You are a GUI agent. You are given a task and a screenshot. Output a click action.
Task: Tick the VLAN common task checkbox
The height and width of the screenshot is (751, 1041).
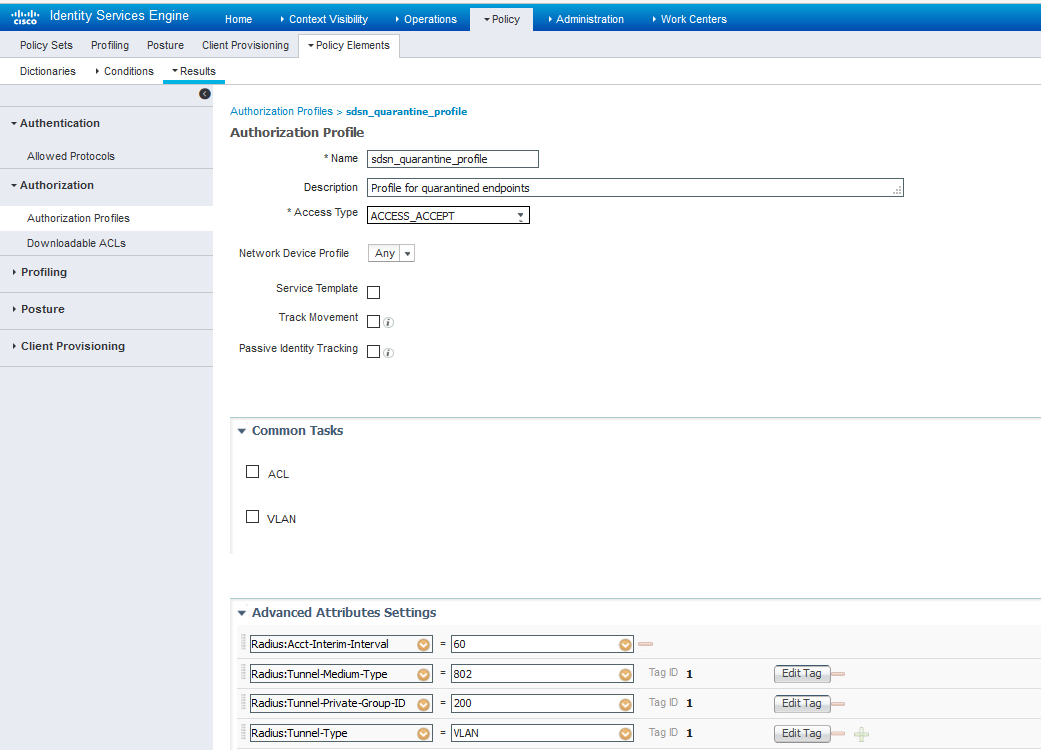click(x=253, y=517)
